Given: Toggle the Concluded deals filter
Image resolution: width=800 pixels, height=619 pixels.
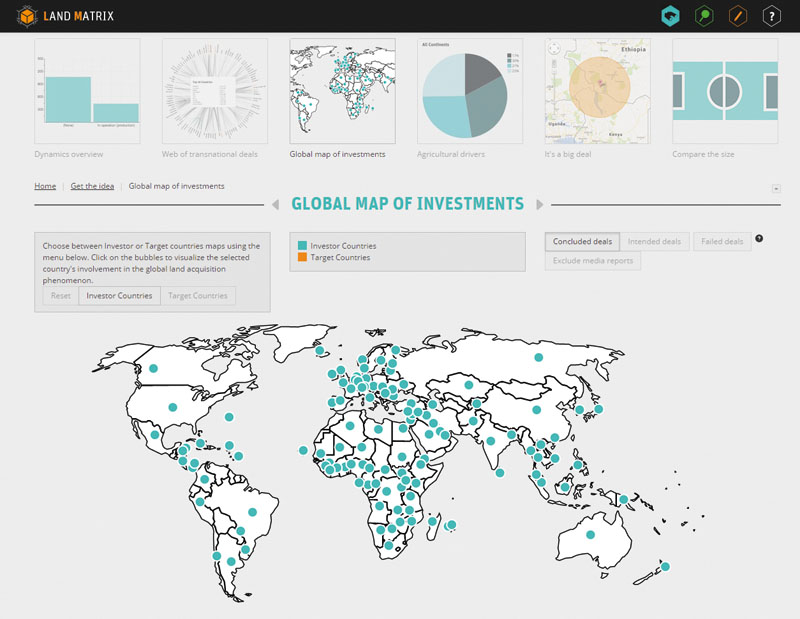Looking at the screenshot, I should [x=582, y=242].
